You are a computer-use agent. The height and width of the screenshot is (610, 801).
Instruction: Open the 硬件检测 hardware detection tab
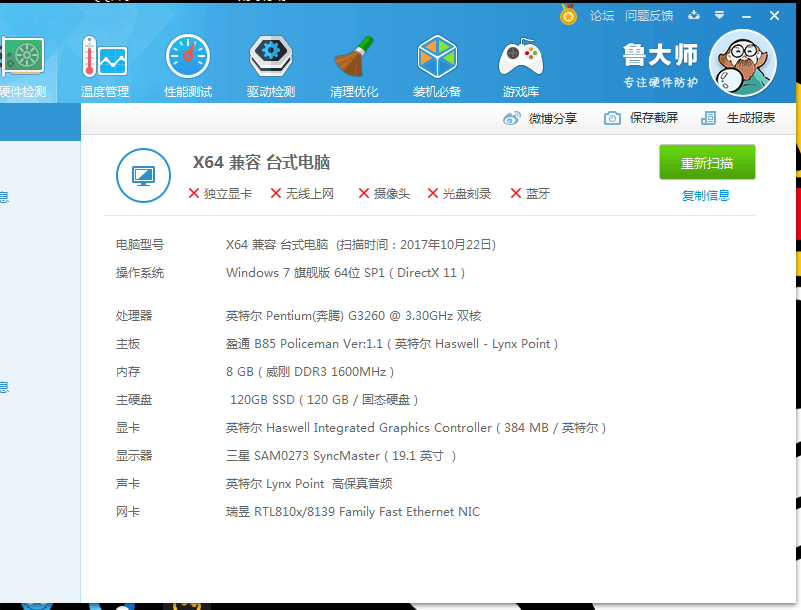tap(23, 66)
